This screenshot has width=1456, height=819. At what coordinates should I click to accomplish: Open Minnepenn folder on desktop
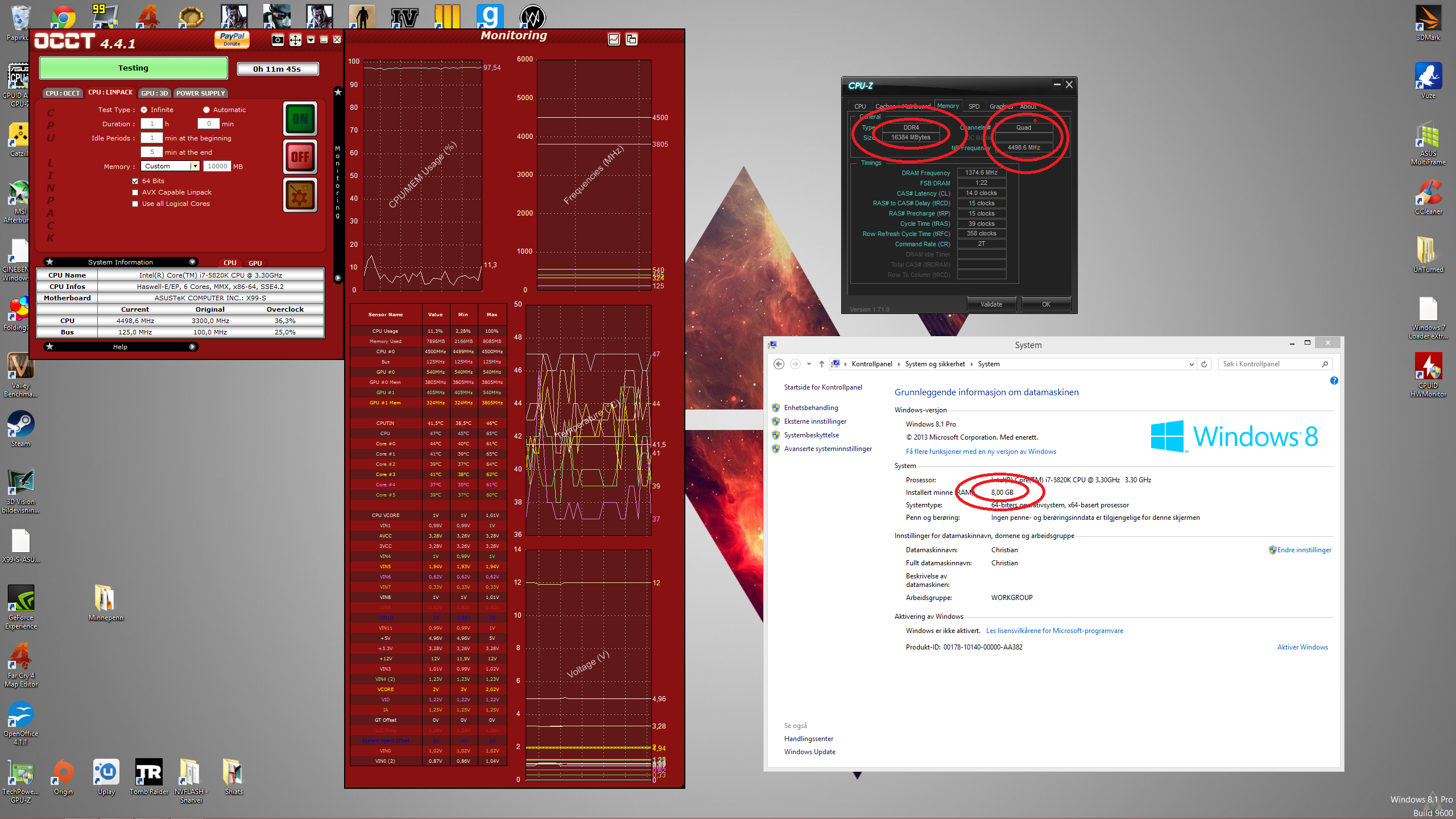[x=106, y=603]
